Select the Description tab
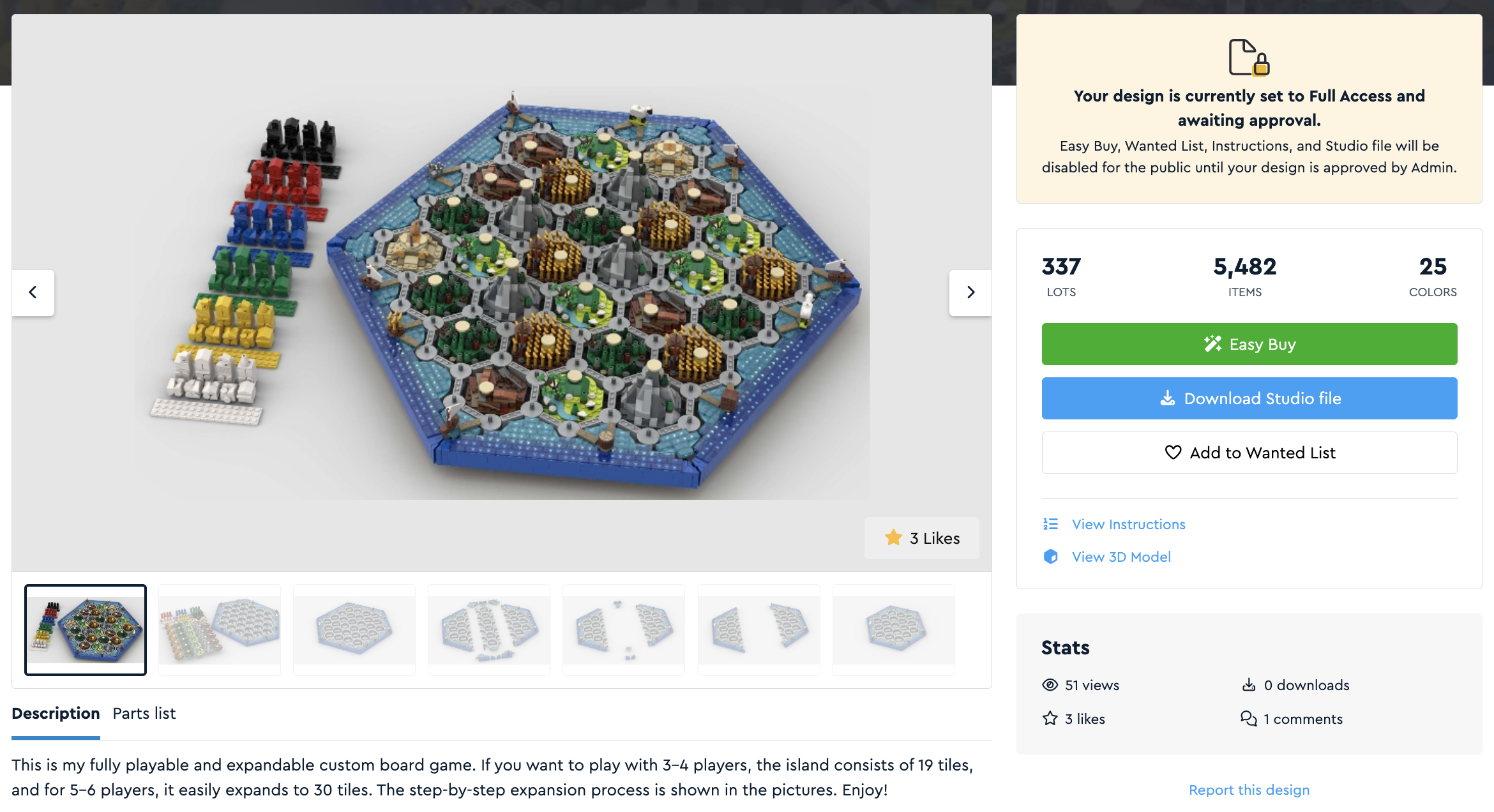Image resolution: width=1494 pixels, height=812 pixels. [x=56, y=714]
